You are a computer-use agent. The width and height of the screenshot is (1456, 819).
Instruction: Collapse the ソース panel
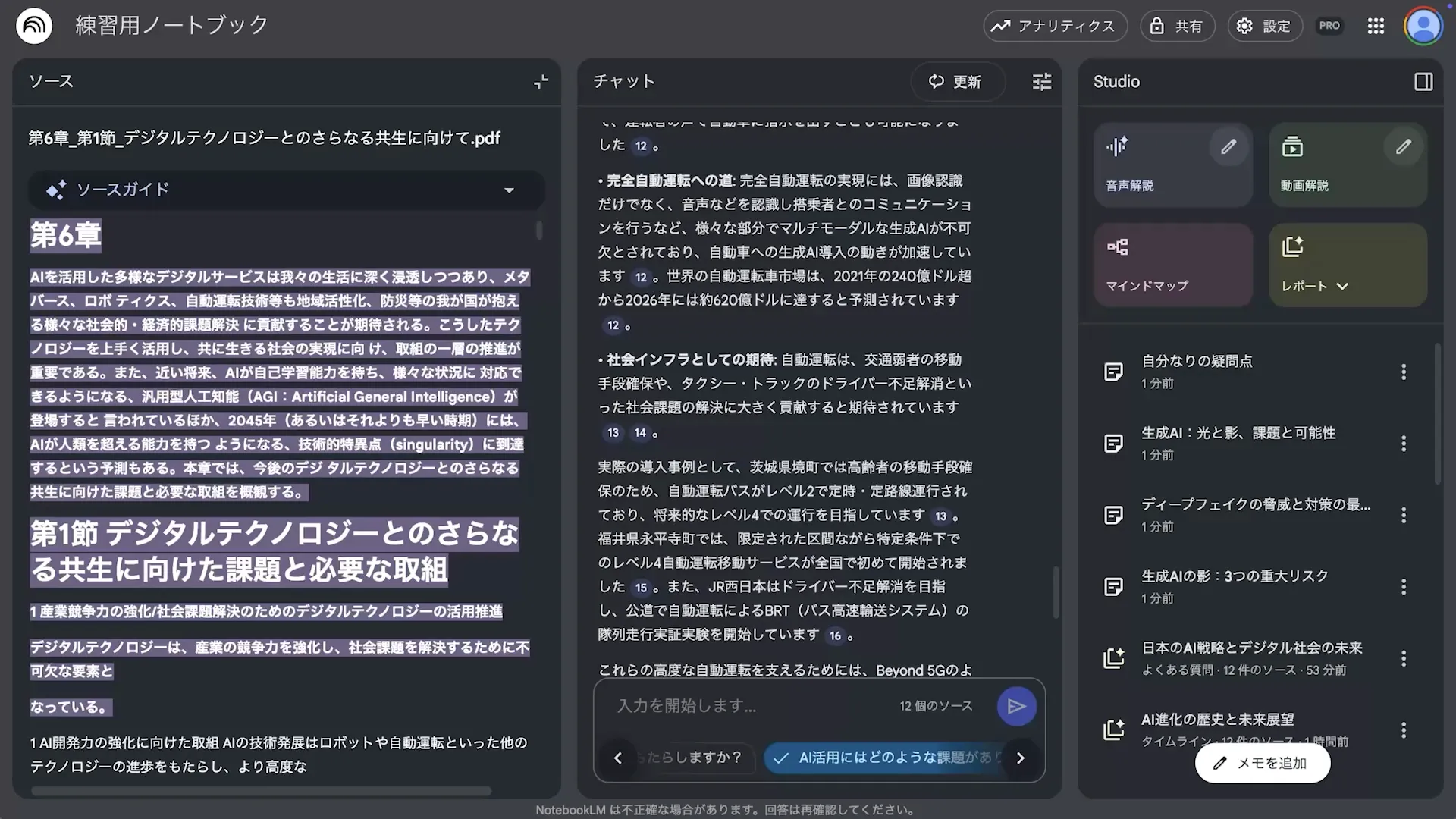click(541, 81)
